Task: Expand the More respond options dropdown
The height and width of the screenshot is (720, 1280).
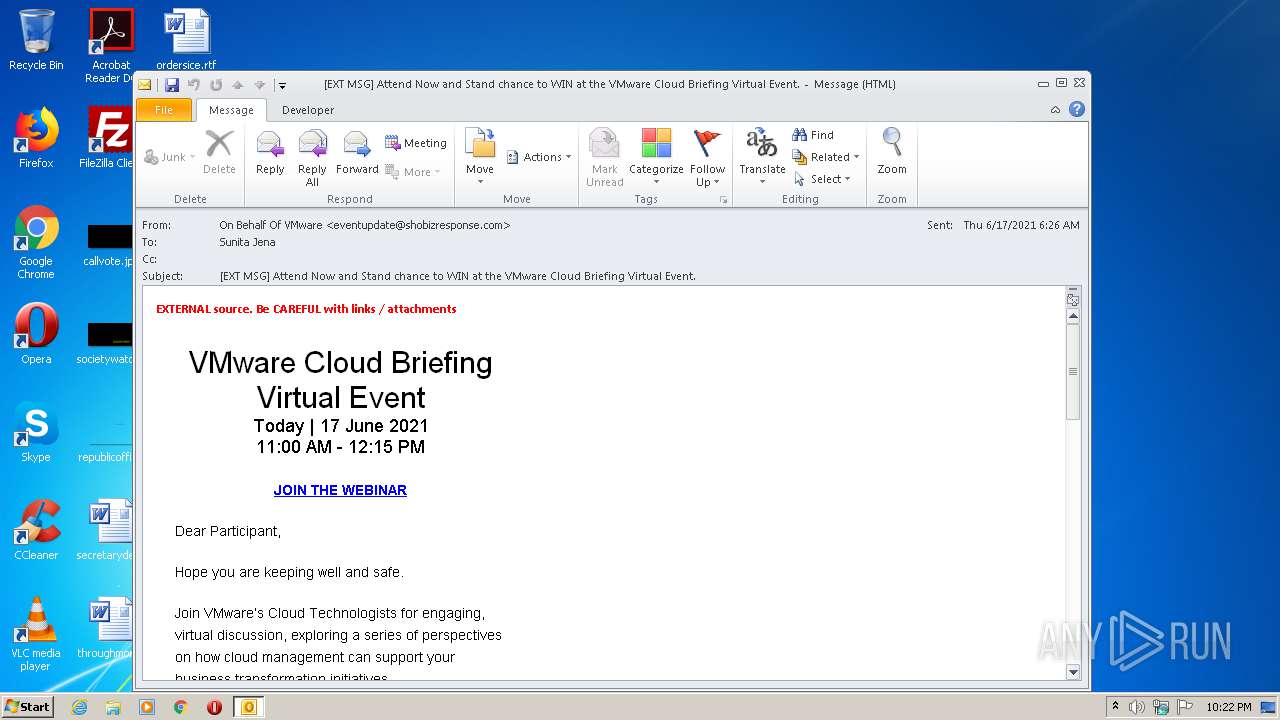Action: [437, 173]
